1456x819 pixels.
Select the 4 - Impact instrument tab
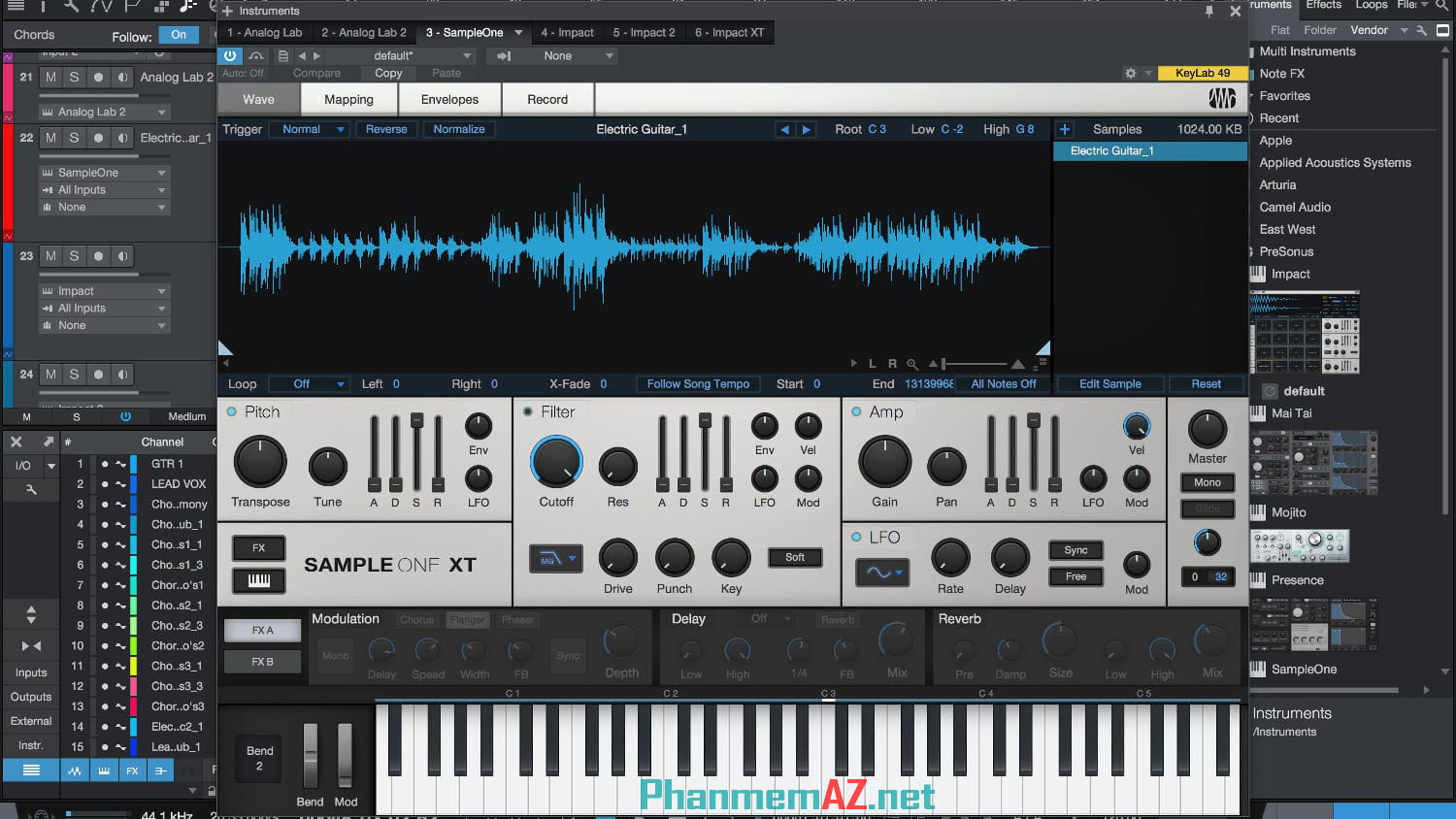coord(568,32)
